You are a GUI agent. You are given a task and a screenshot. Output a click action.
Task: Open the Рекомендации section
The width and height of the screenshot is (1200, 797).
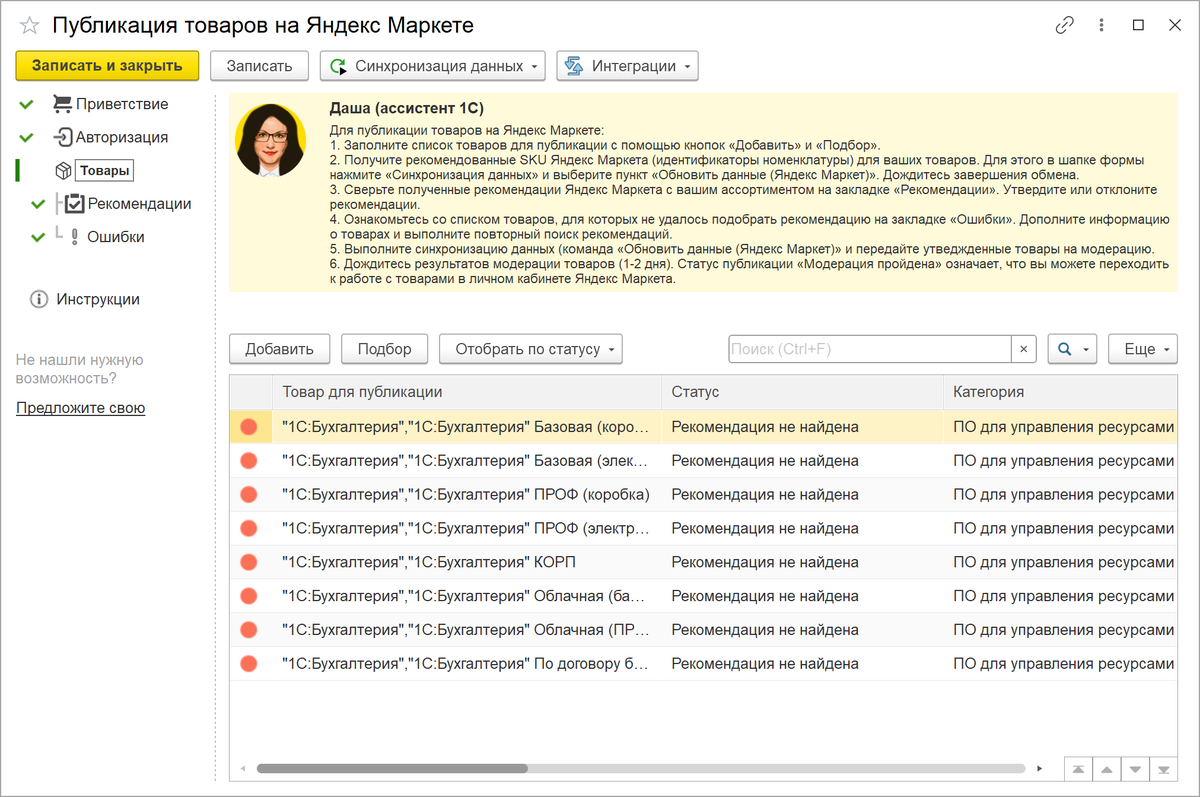point(139,203)
